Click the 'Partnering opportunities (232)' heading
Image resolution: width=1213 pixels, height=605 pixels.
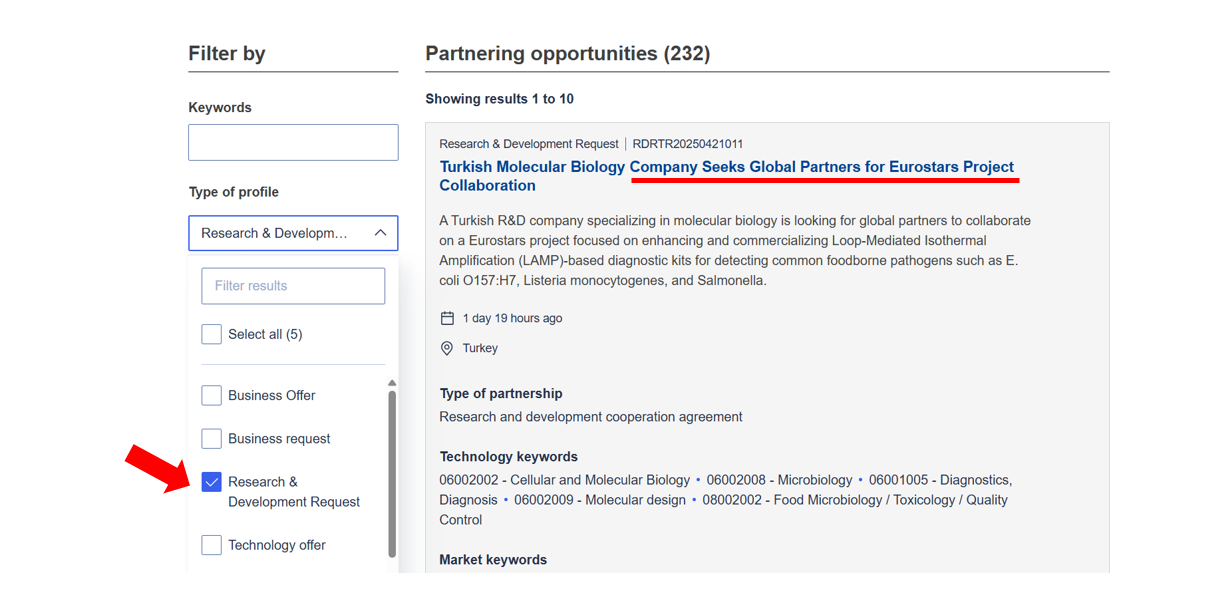point(567,54)
